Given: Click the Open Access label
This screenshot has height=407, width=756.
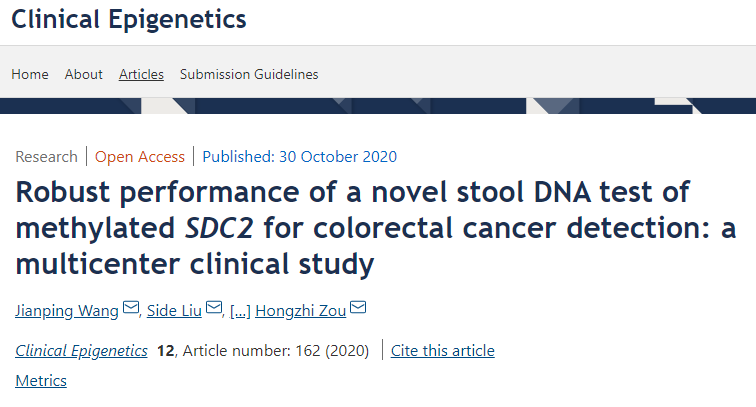Looking at the screenshot, I should (140, 156).
